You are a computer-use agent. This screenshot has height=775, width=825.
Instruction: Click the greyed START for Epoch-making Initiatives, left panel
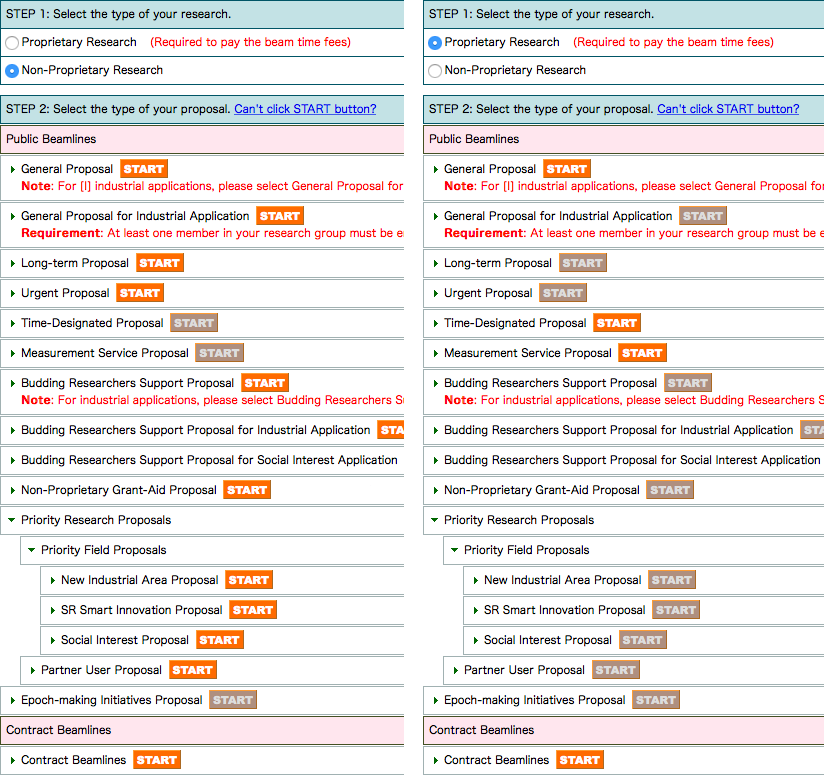pyautogui.click(x=233, y=700)
